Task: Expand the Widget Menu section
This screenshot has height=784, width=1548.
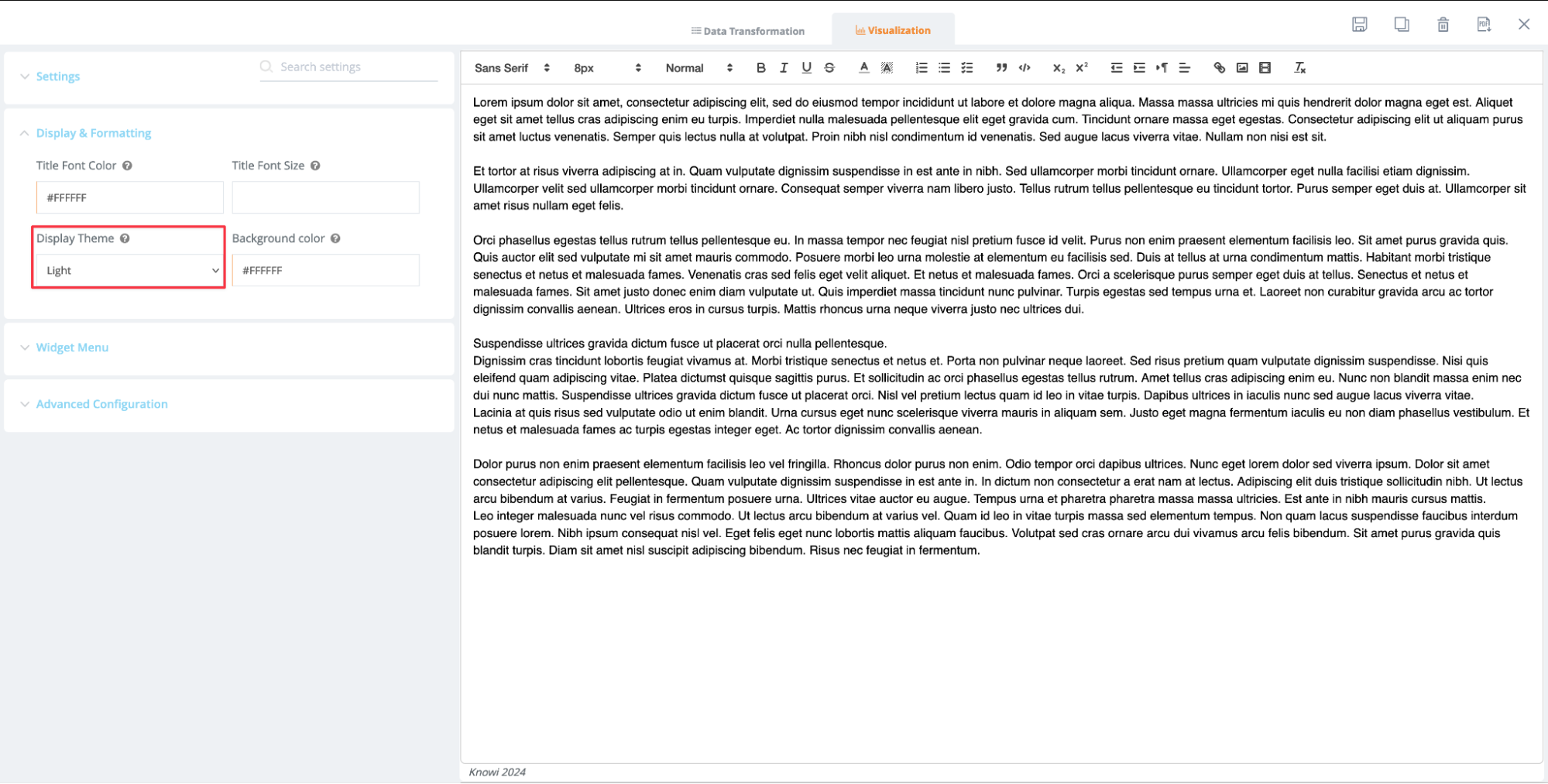Action: pyautogui.click(x=72, y=347)
